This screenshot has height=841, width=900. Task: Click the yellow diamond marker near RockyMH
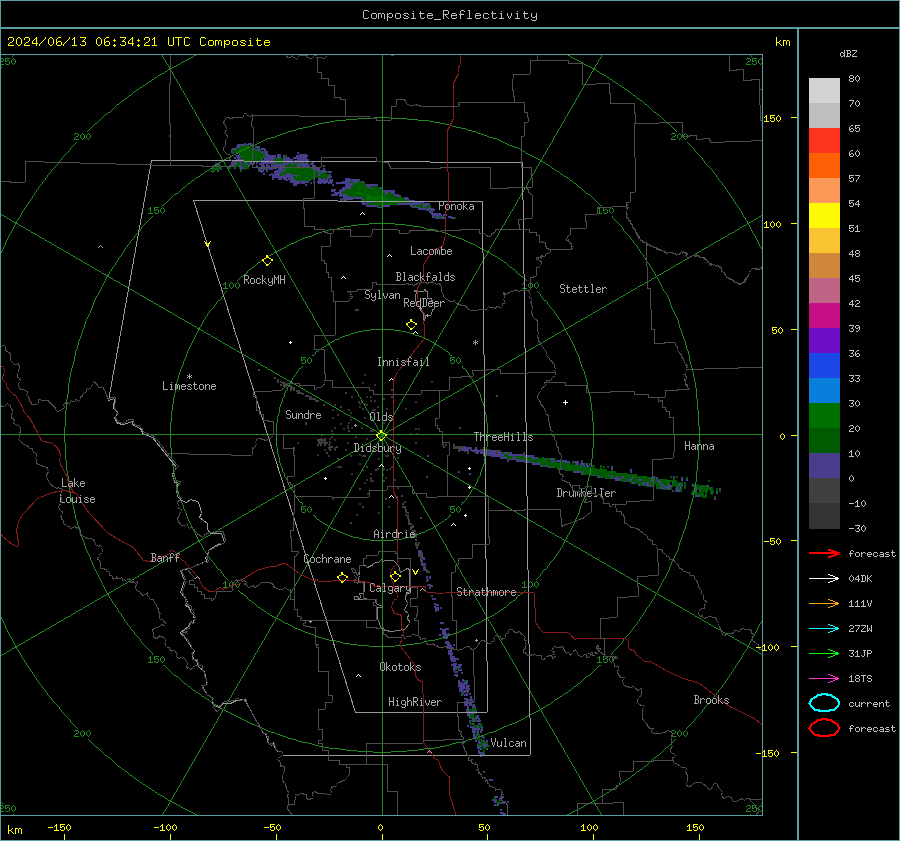[x=267, y=261]
